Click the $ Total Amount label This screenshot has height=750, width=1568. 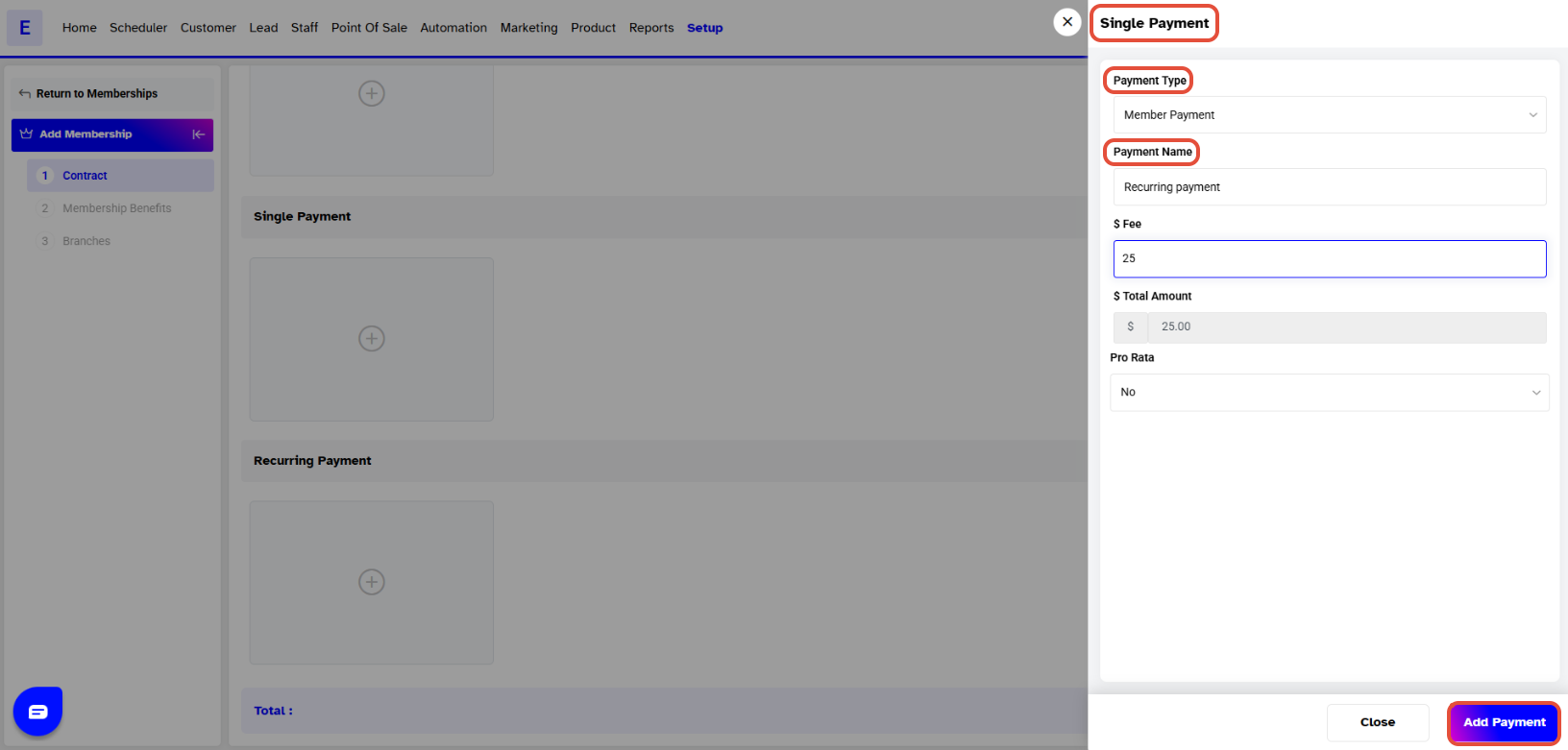(1152, 296)
